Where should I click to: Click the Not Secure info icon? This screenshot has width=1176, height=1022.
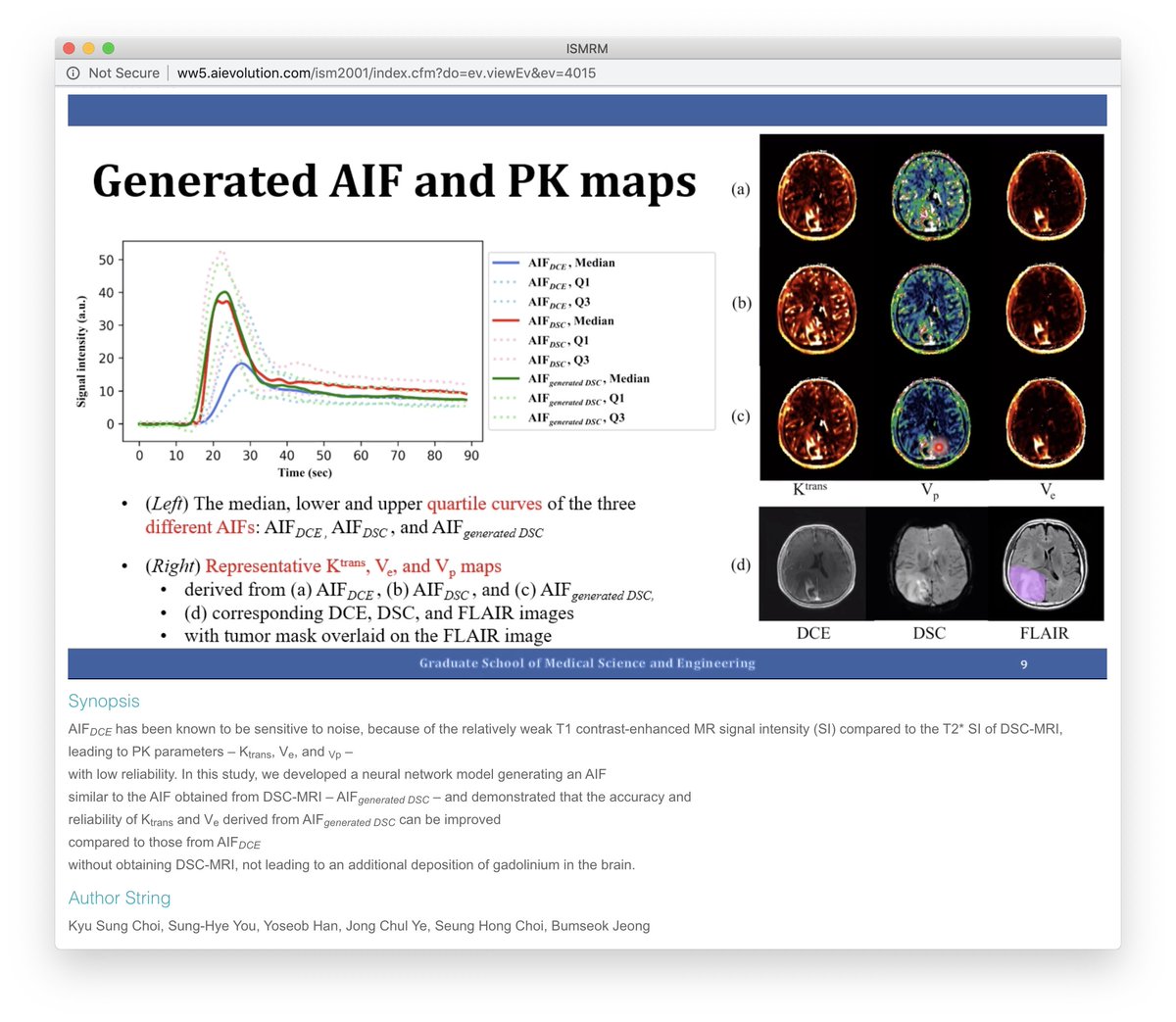pyautogui.click(x=73, y=73)
